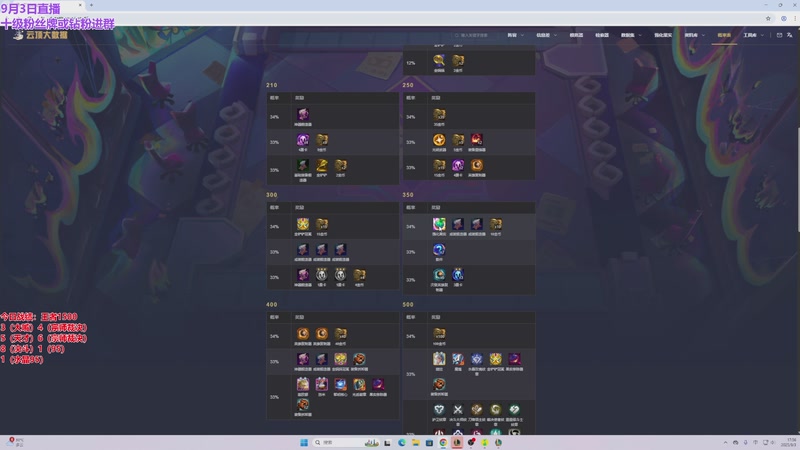Select the 210 table heading text
Image resolution: width=800 pixels, height=450 pixels.
coord(272,85)
